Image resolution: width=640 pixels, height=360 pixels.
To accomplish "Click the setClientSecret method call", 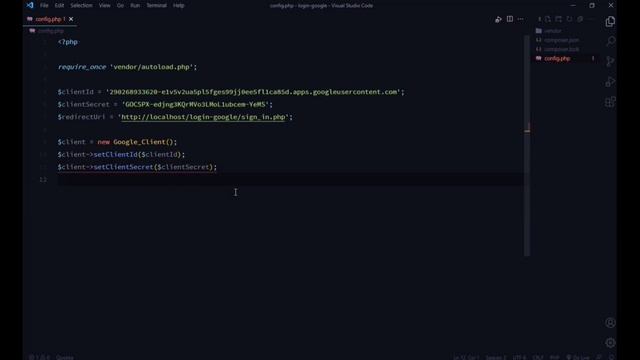I will (x=123, y=167).
